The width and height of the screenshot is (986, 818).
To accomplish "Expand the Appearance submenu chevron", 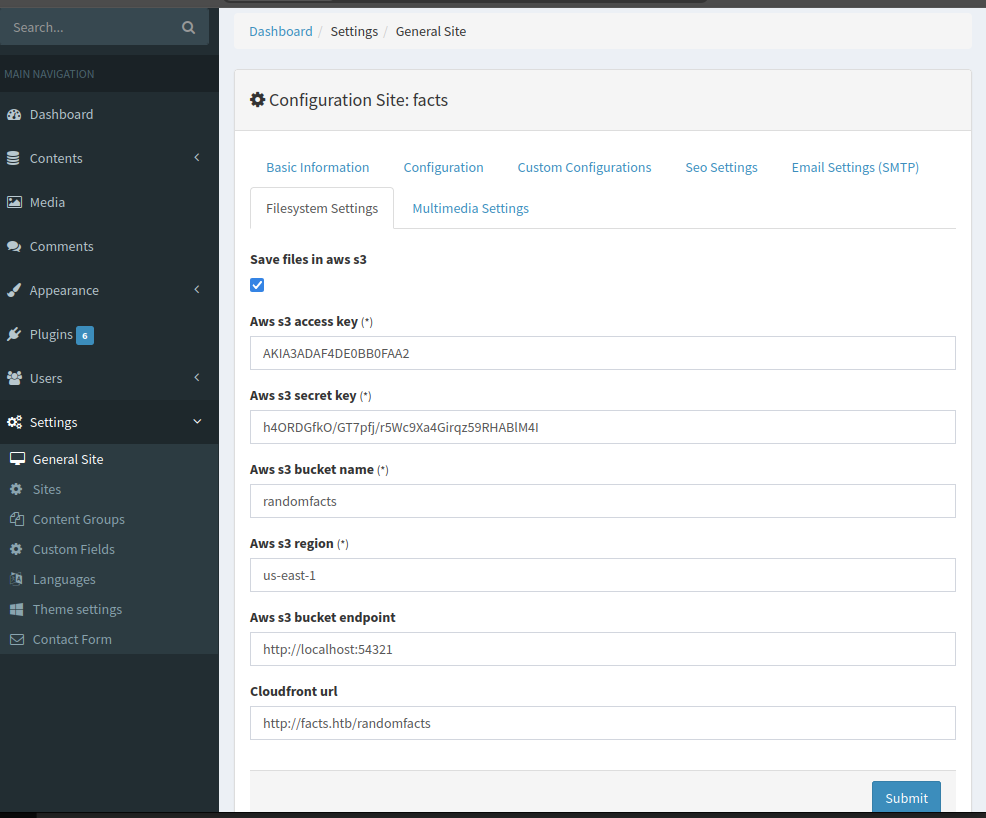I will [197, 289].
